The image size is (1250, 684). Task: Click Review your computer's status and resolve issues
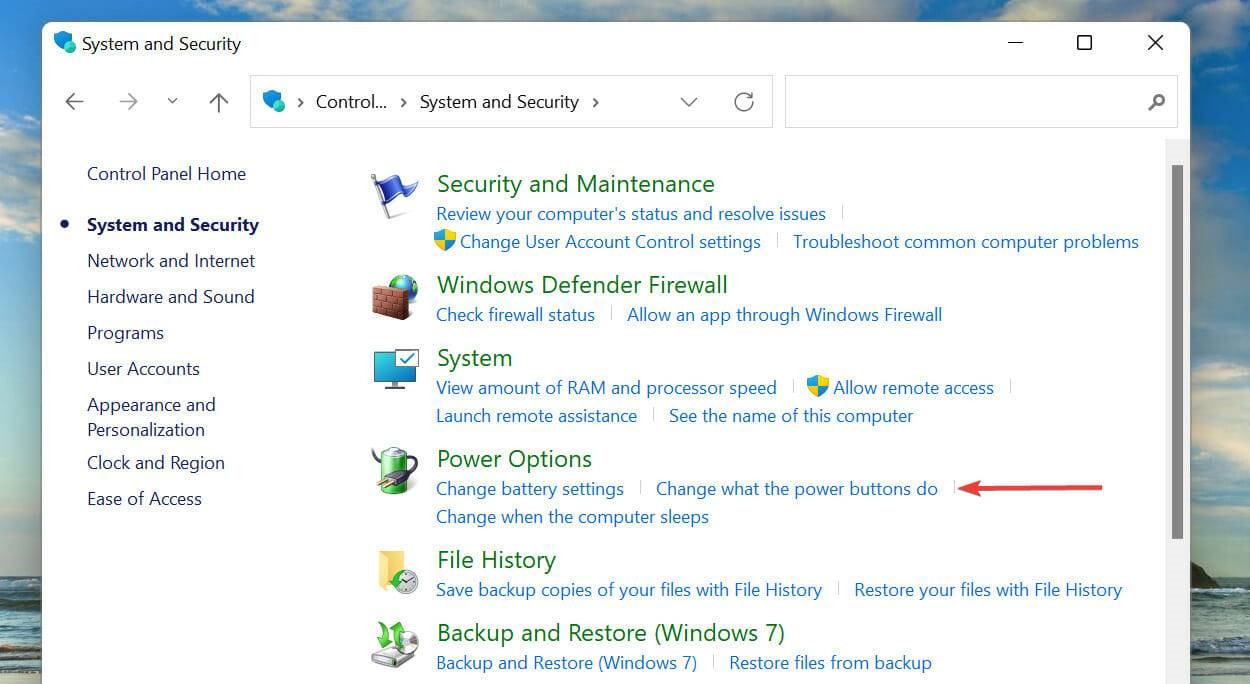631,214
